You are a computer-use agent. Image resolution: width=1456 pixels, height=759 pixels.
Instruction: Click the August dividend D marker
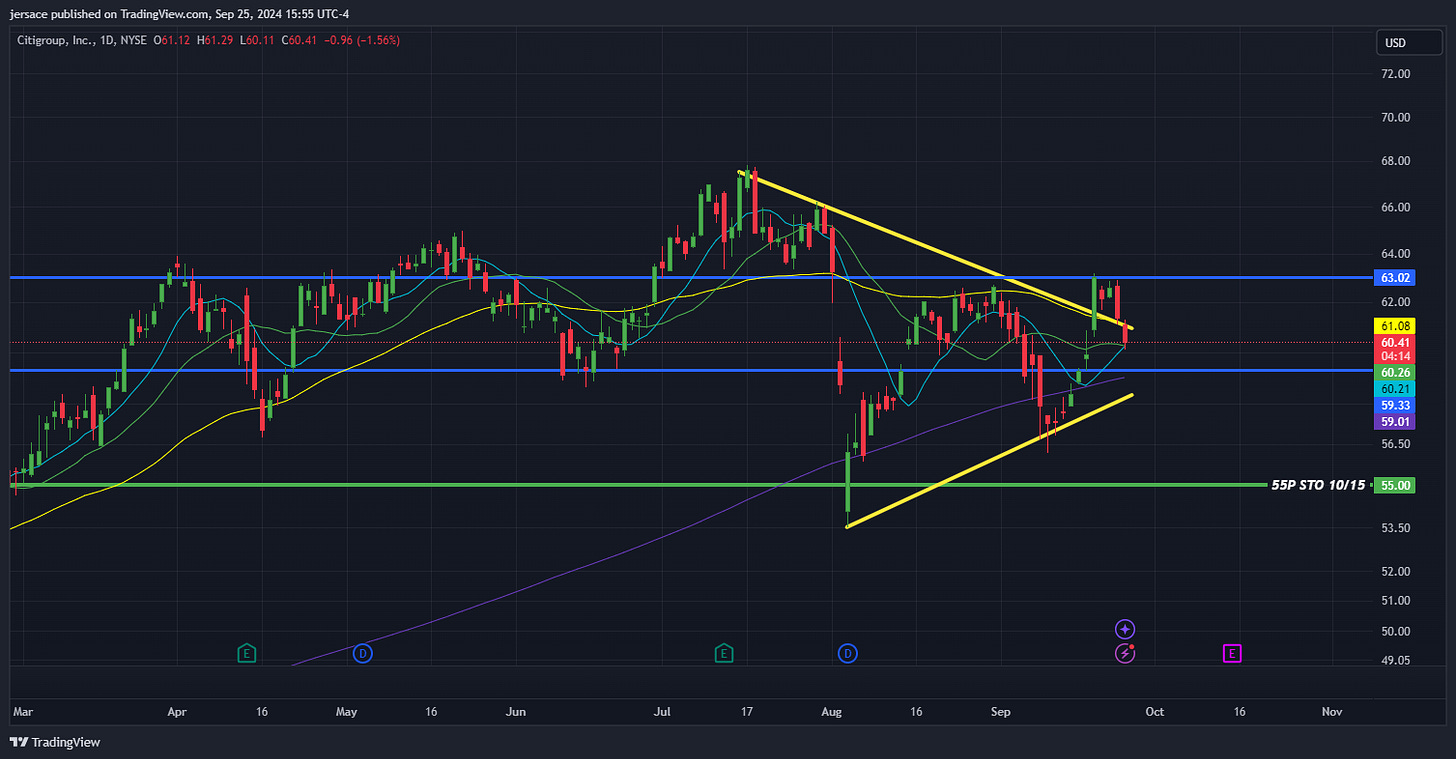847,653
